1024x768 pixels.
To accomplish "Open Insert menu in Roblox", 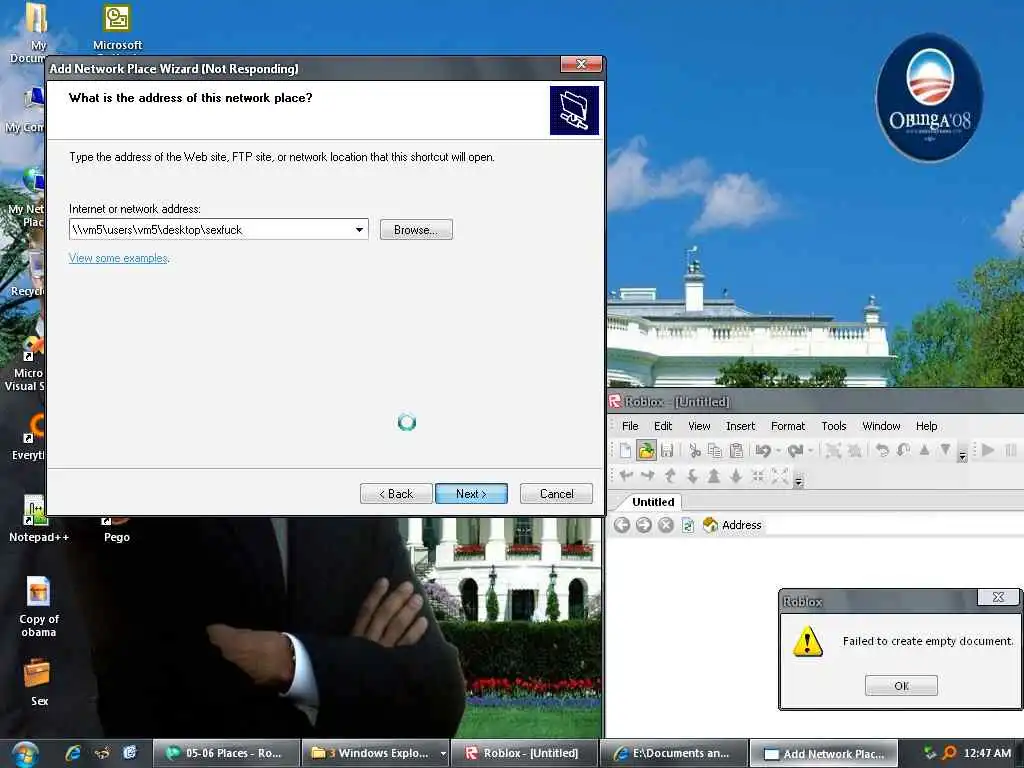I will [x=740, y=426].
